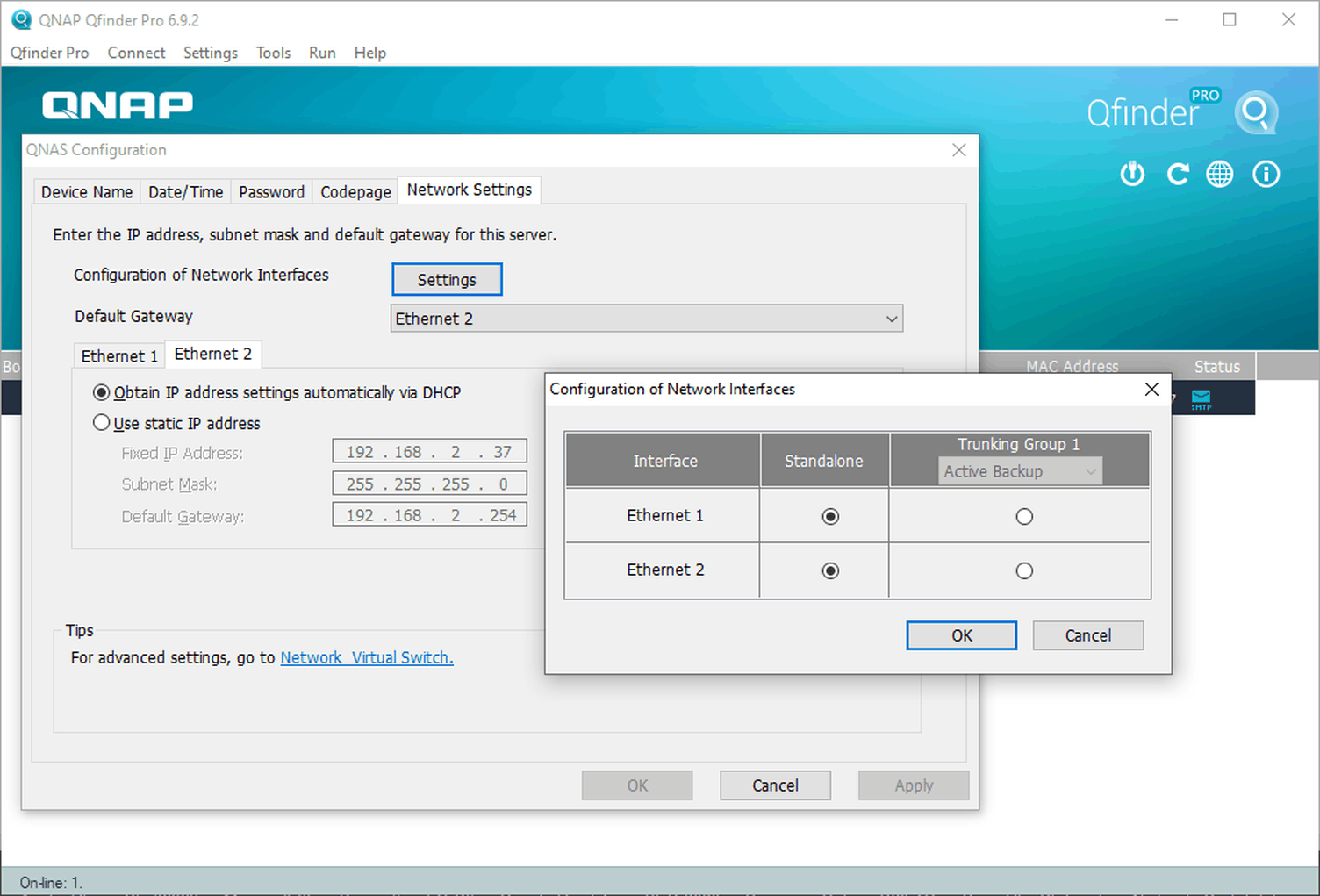The image size is (1320, 896).
Task: Assign Ethernet 2 to Trunking Group 1
Action: (1024, 570)
